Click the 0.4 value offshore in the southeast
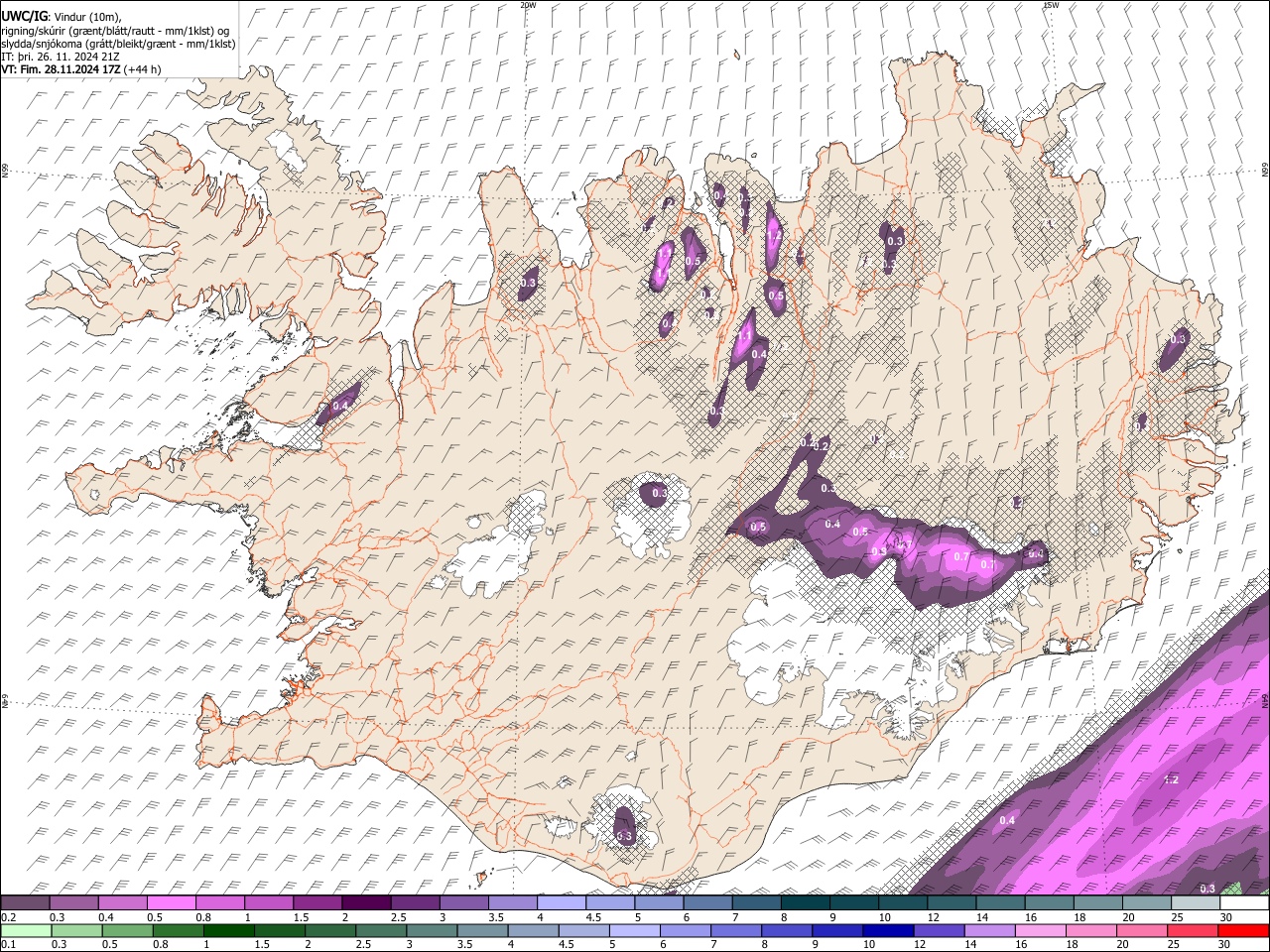 point(1007,820)
